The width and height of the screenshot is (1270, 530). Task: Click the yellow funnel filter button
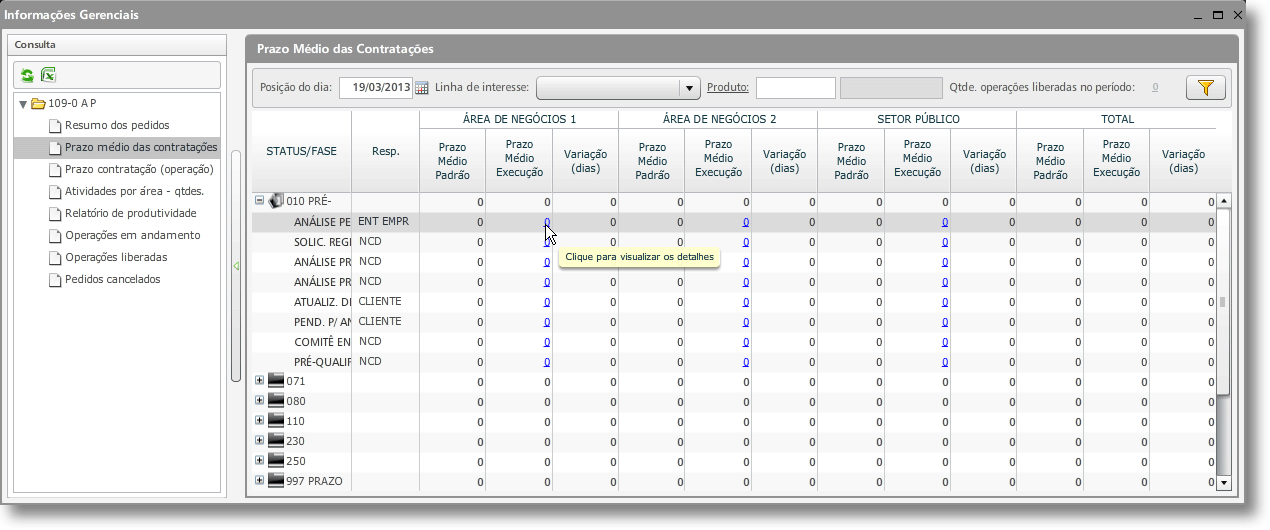(1206, 87)
